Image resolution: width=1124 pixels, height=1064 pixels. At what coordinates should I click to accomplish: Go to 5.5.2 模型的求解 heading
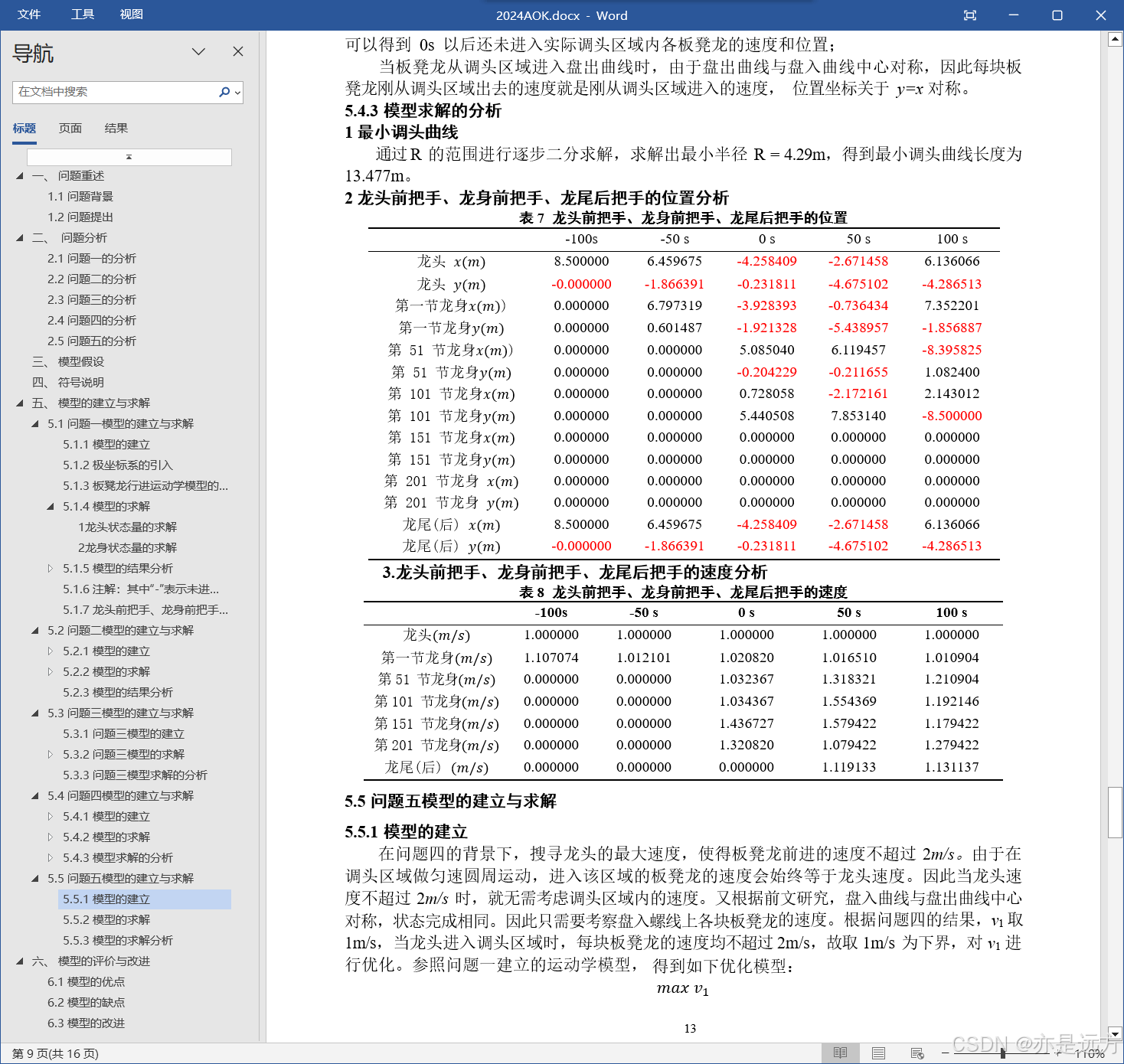106,920
